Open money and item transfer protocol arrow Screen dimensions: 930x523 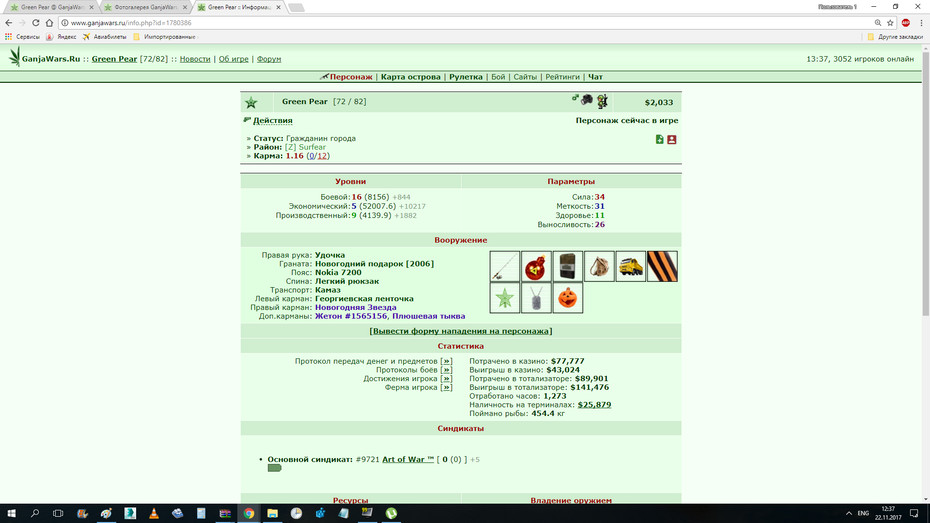point(446,361)
